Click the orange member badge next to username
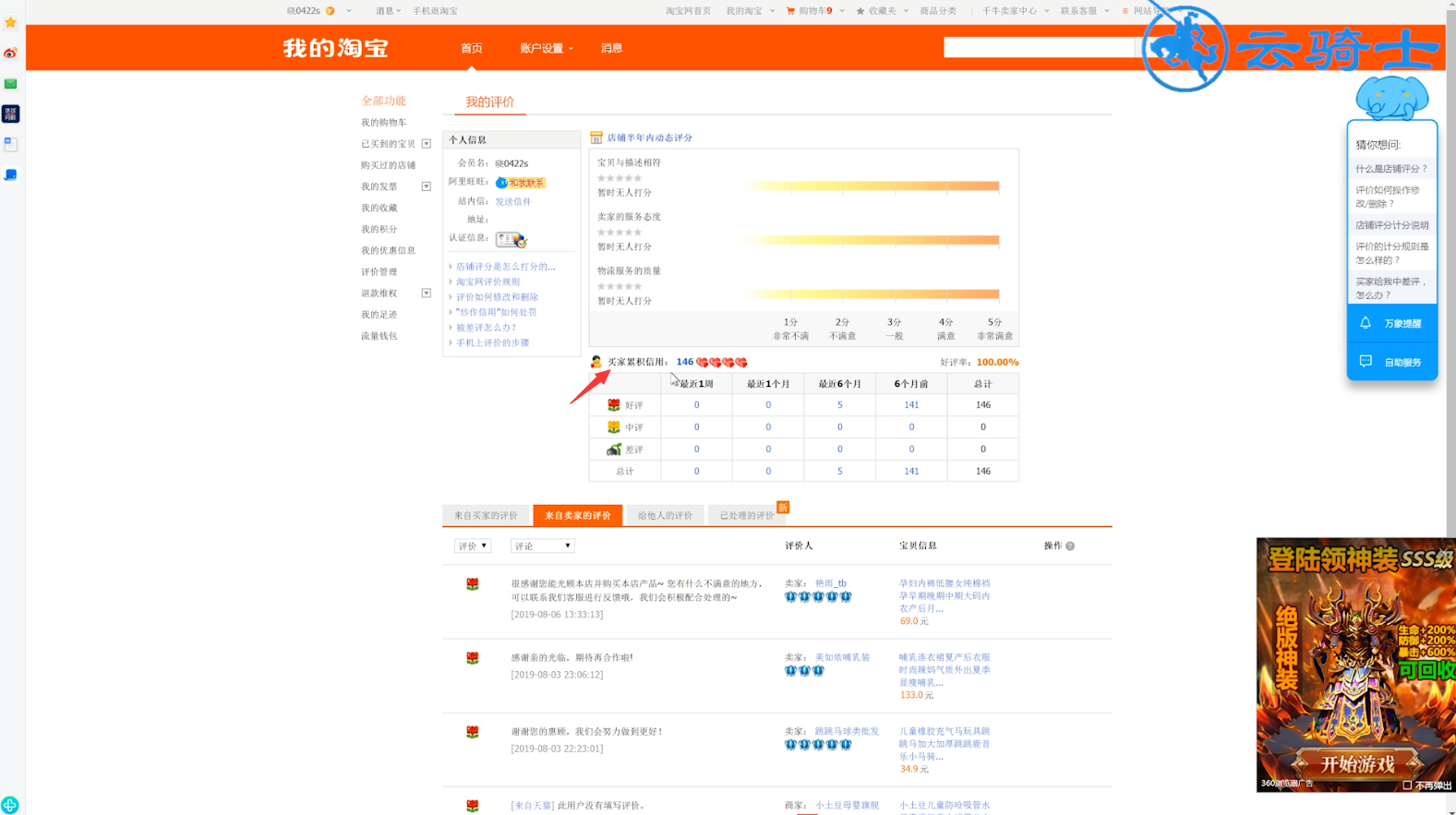Image resolution: width=1456 pixels, height=815 pixels. pyautogui.click(x=331, y=11)
